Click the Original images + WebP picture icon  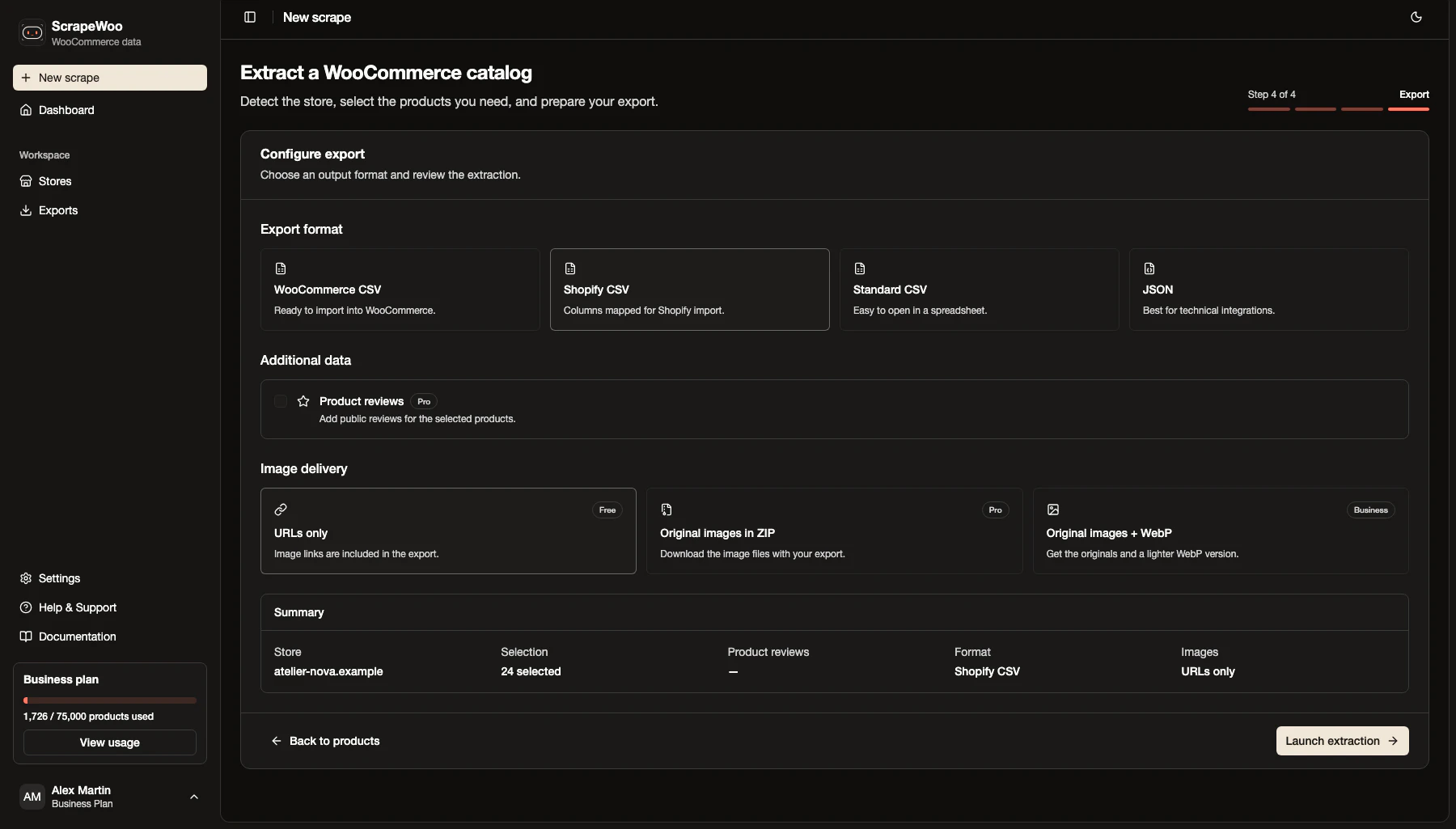[1053, 510]
